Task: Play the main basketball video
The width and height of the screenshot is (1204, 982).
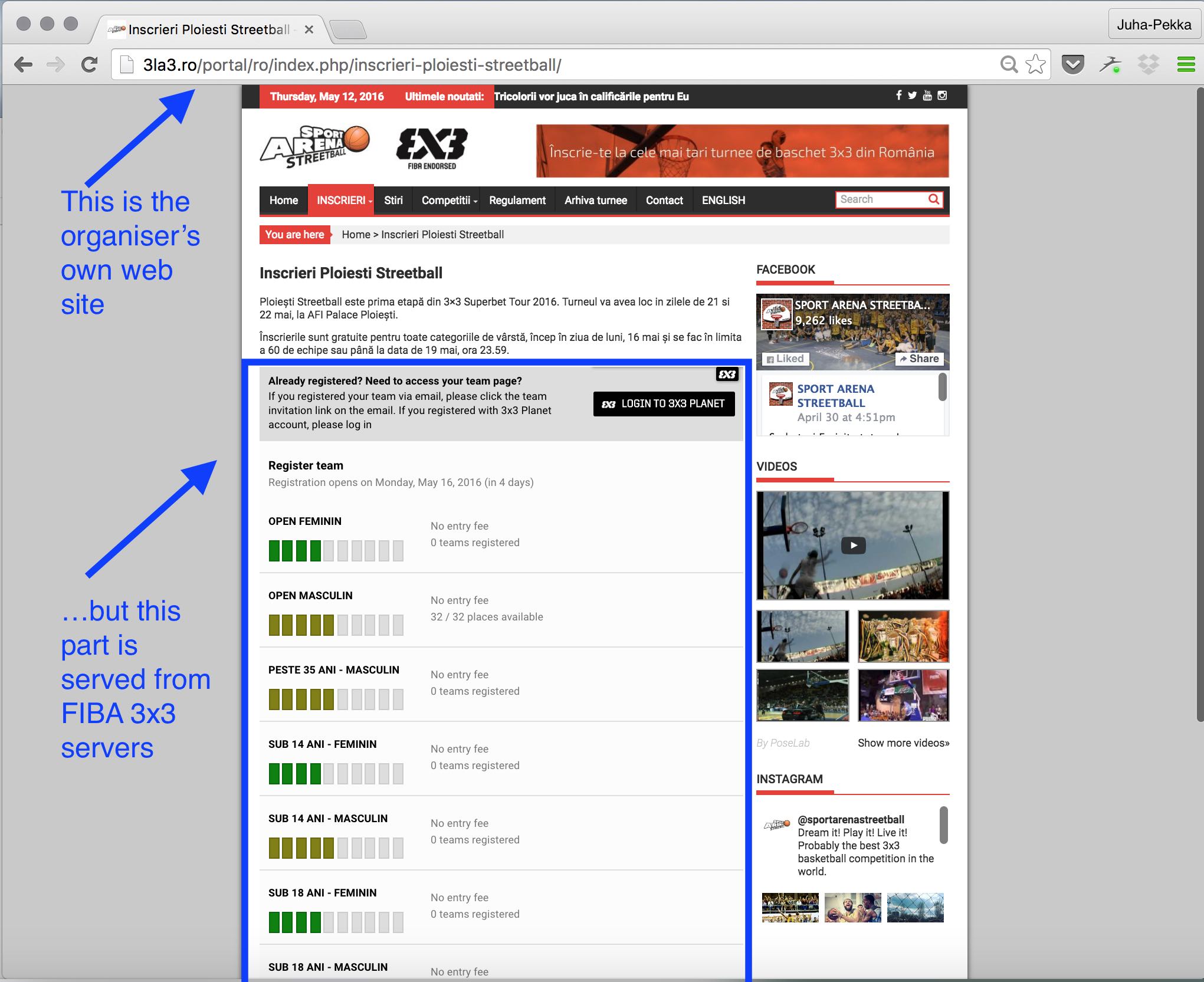Action: pyautogui.click(x=853, y=546)
